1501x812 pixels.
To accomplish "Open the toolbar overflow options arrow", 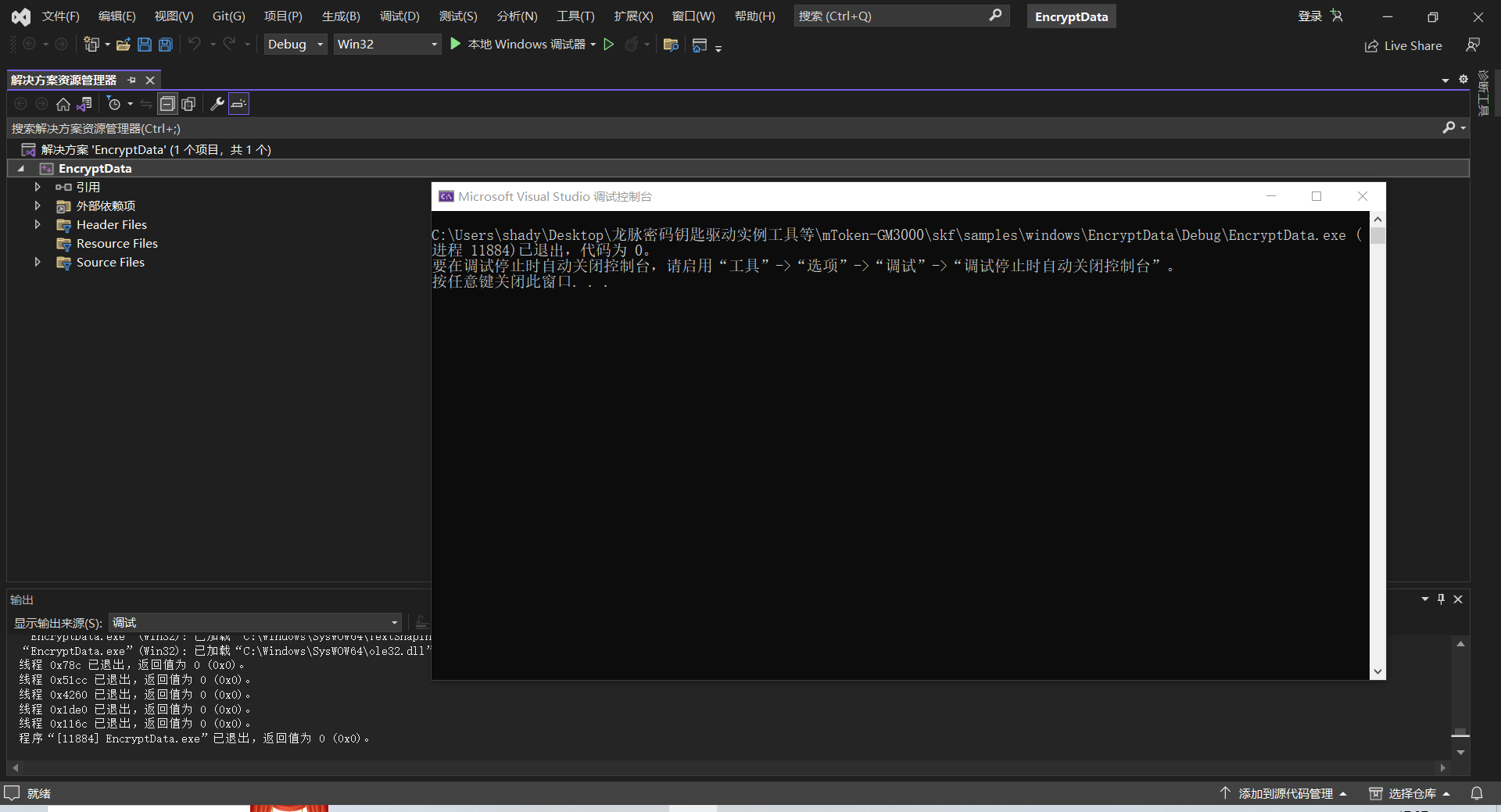I will tap(718, 48).
